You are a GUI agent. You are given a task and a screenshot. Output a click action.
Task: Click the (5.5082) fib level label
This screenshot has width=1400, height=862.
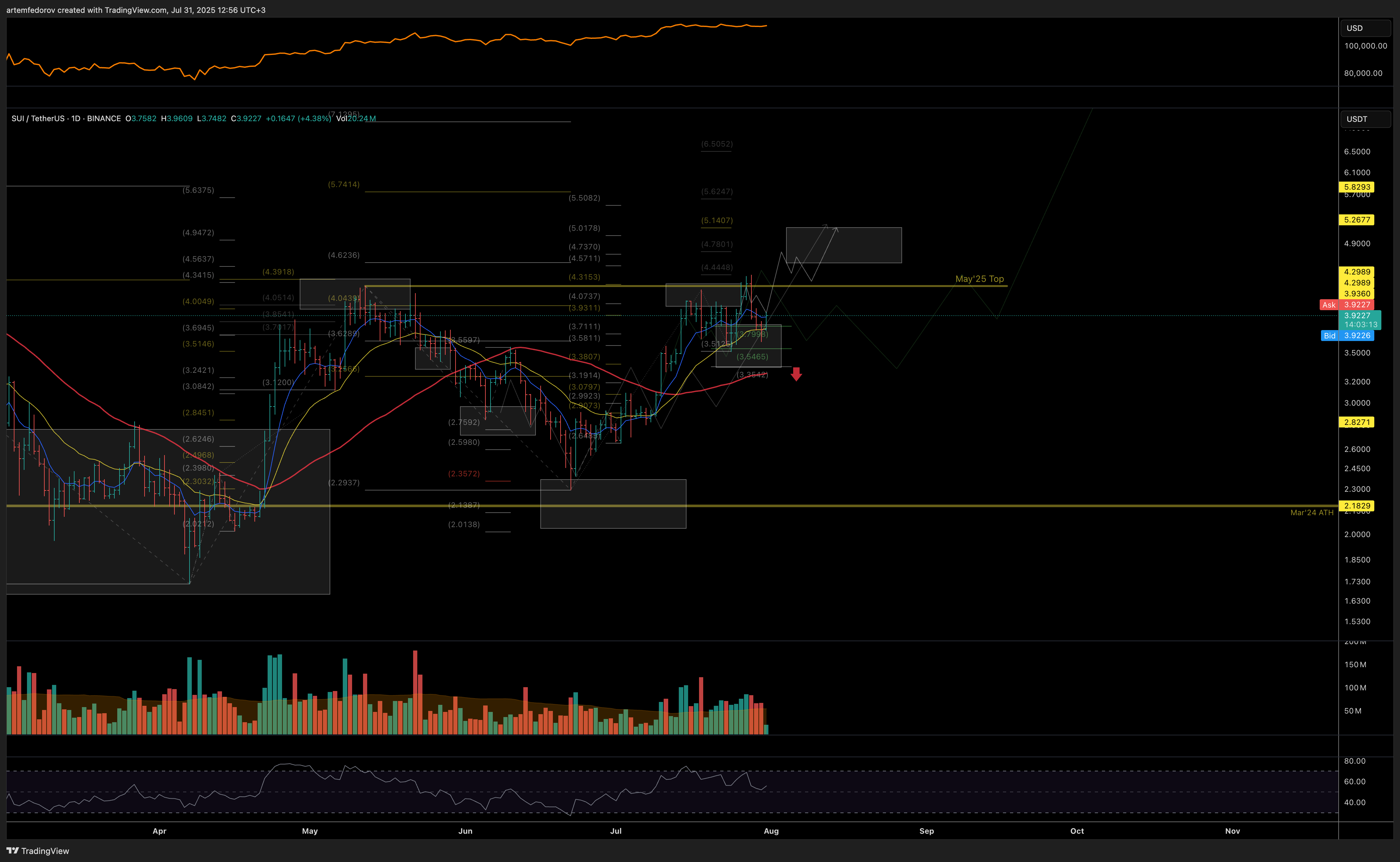pyautogui.click(x=585, y=198)
